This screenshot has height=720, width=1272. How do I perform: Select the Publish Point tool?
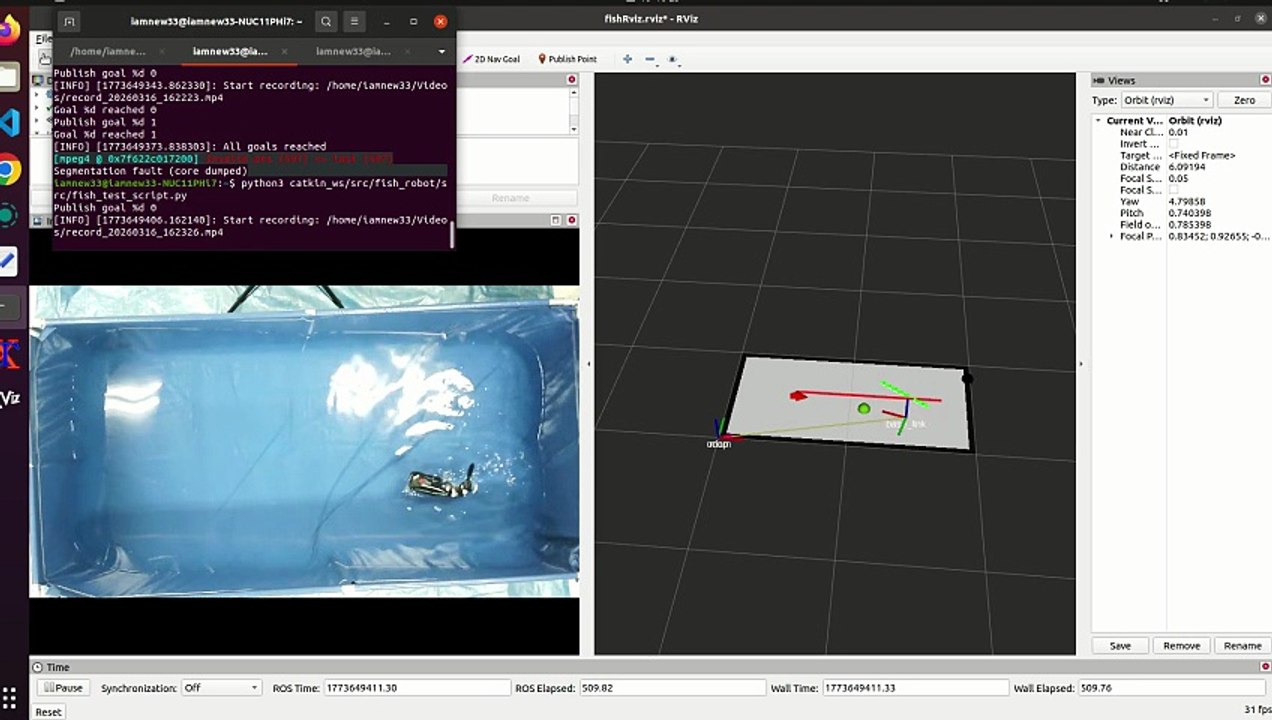pyautogui.click(x=567, y=59)
